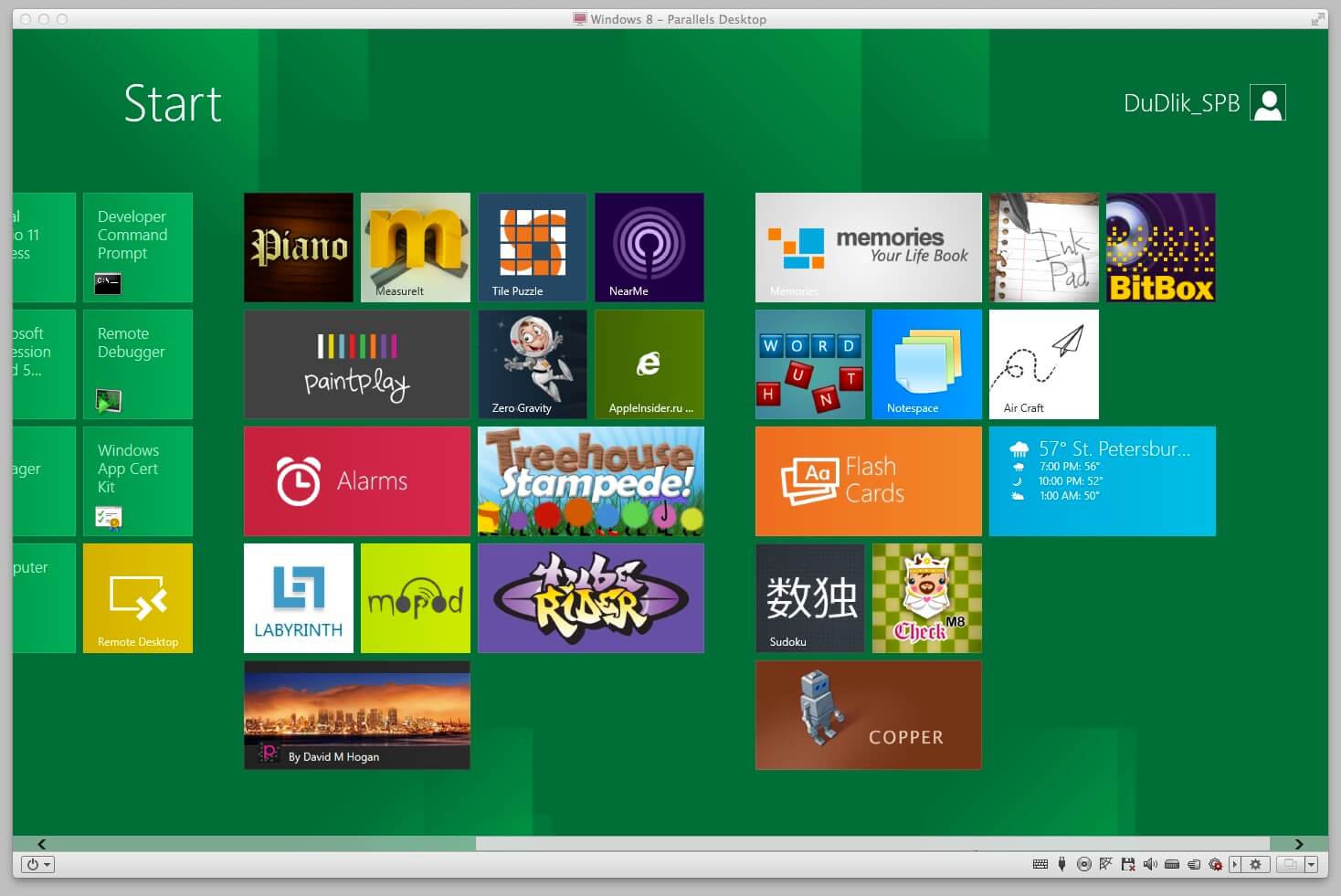The width and height of the screenshot is (1341, 896).
Task: Open the Labyrinth tile
Action: click(299, 598)
